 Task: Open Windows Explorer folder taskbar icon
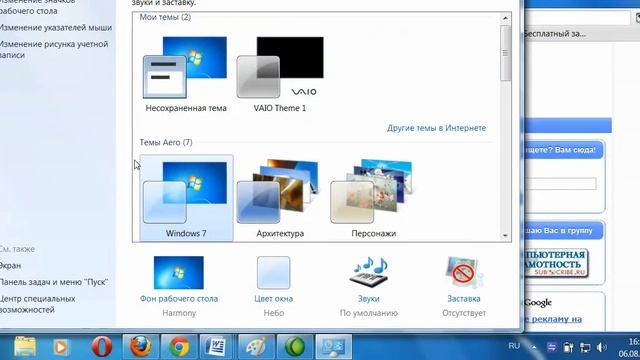[25, 347]
